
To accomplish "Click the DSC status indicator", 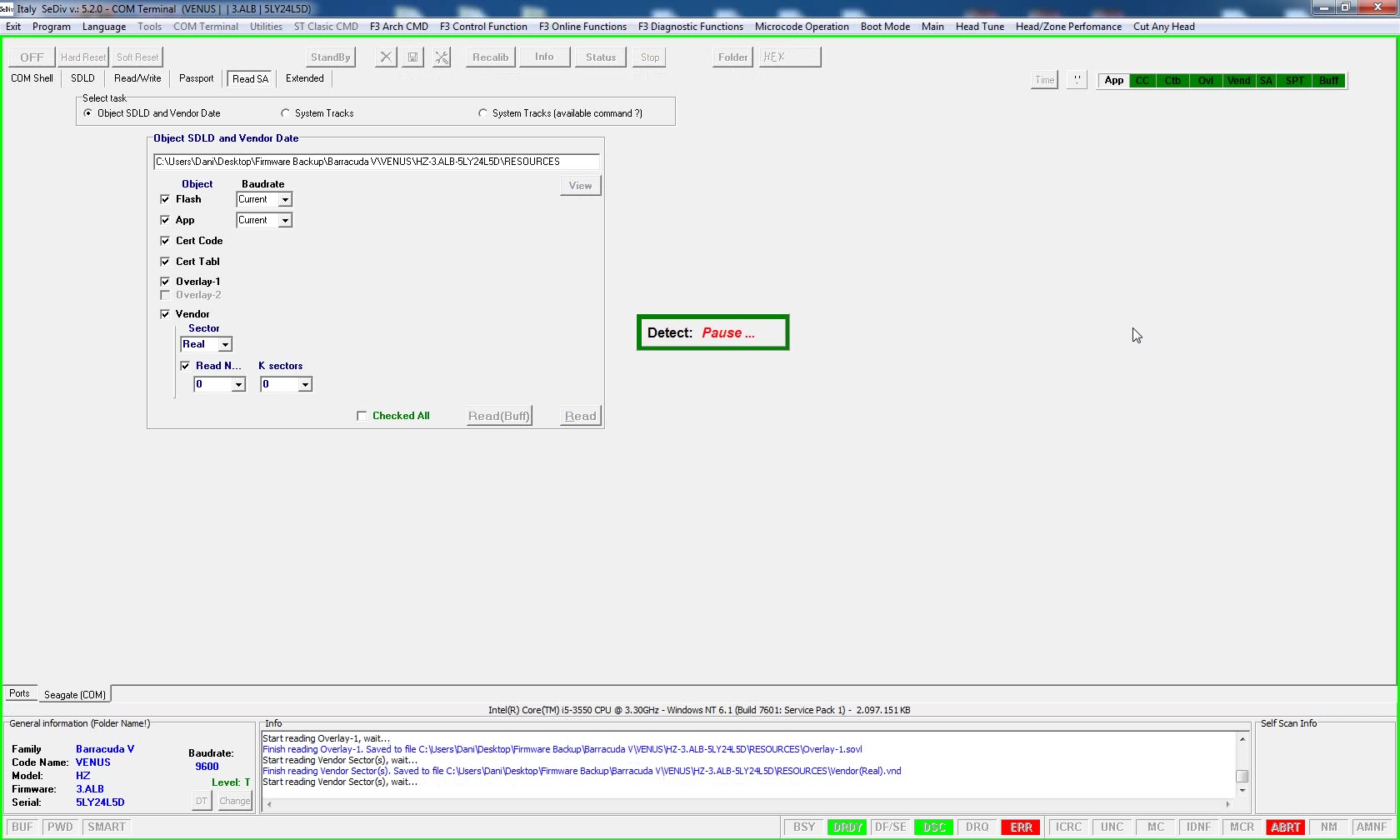I will tap(934, 827).
